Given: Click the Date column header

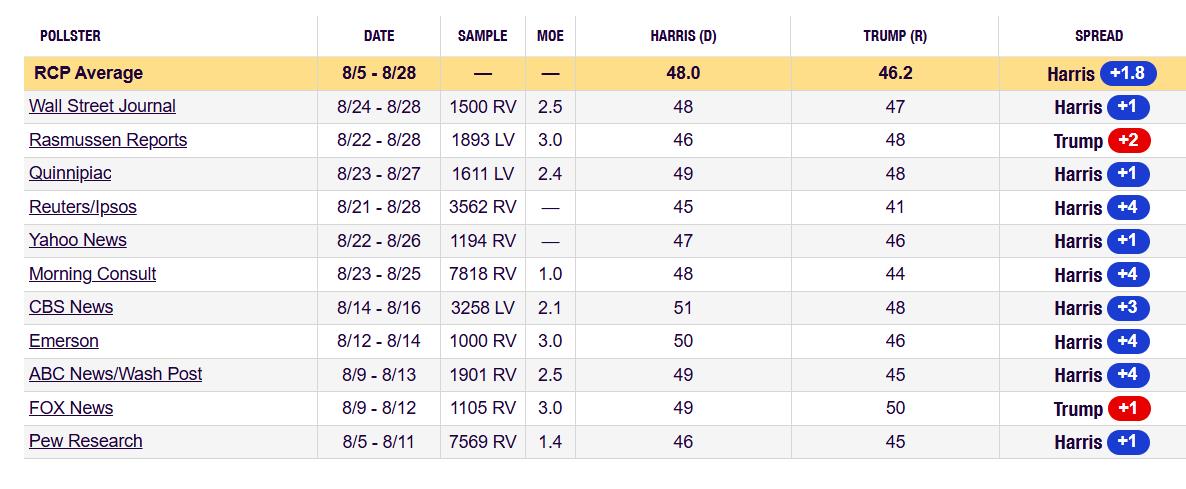Looking at the screenshot, I should point(379,36).
